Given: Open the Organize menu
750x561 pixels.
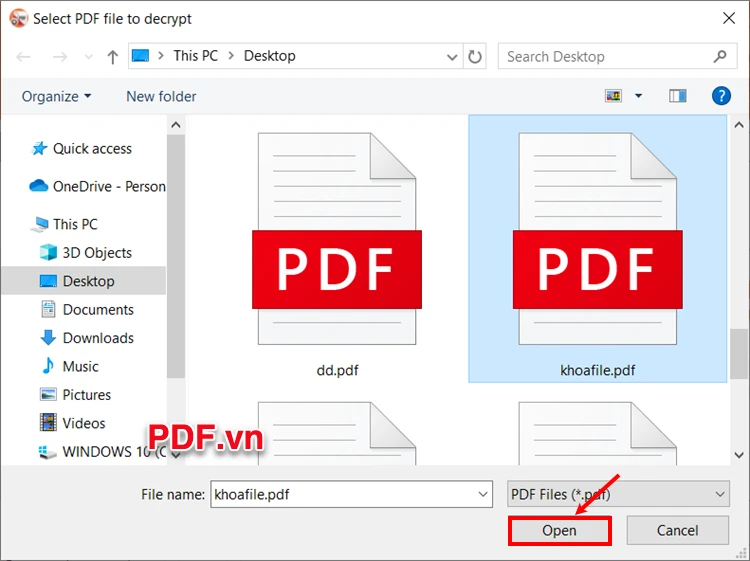Looking at the screenshot, I should [56, 96].
